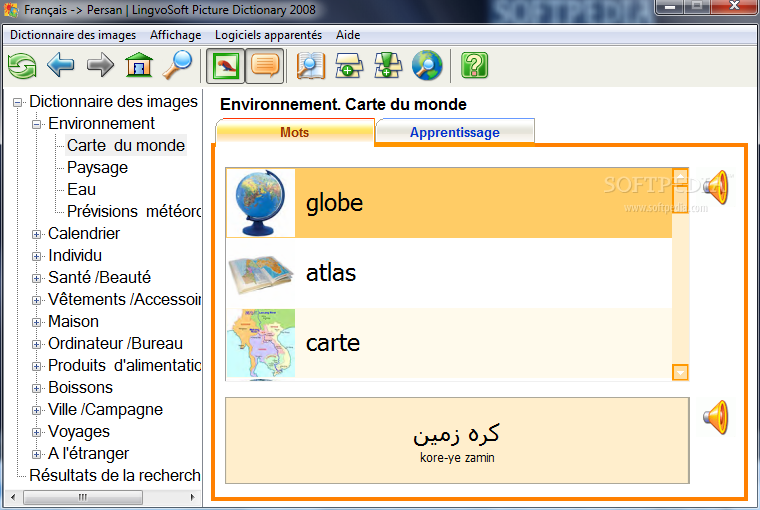Image resolution: width=760 pixels, height=510 pixels.
Task: Select the carte word row
Action: 449,343
